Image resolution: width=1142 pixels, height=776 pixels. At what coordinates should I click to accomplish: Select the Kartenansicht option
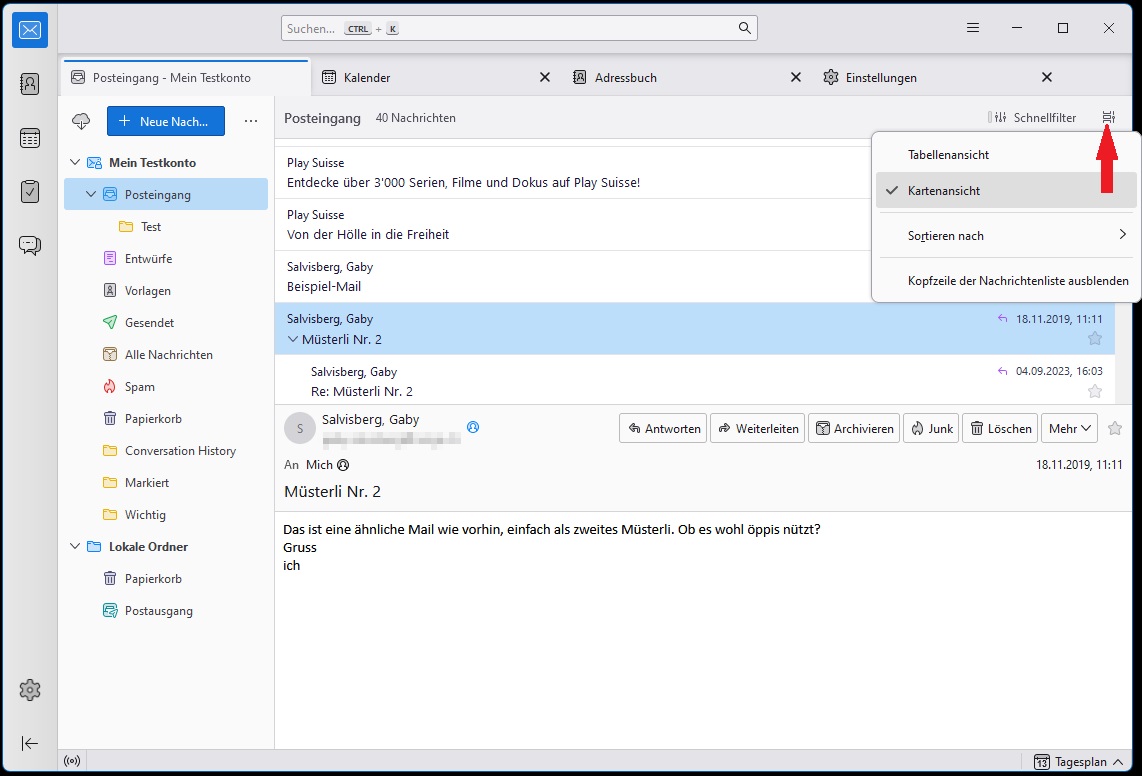pos(943,190)
